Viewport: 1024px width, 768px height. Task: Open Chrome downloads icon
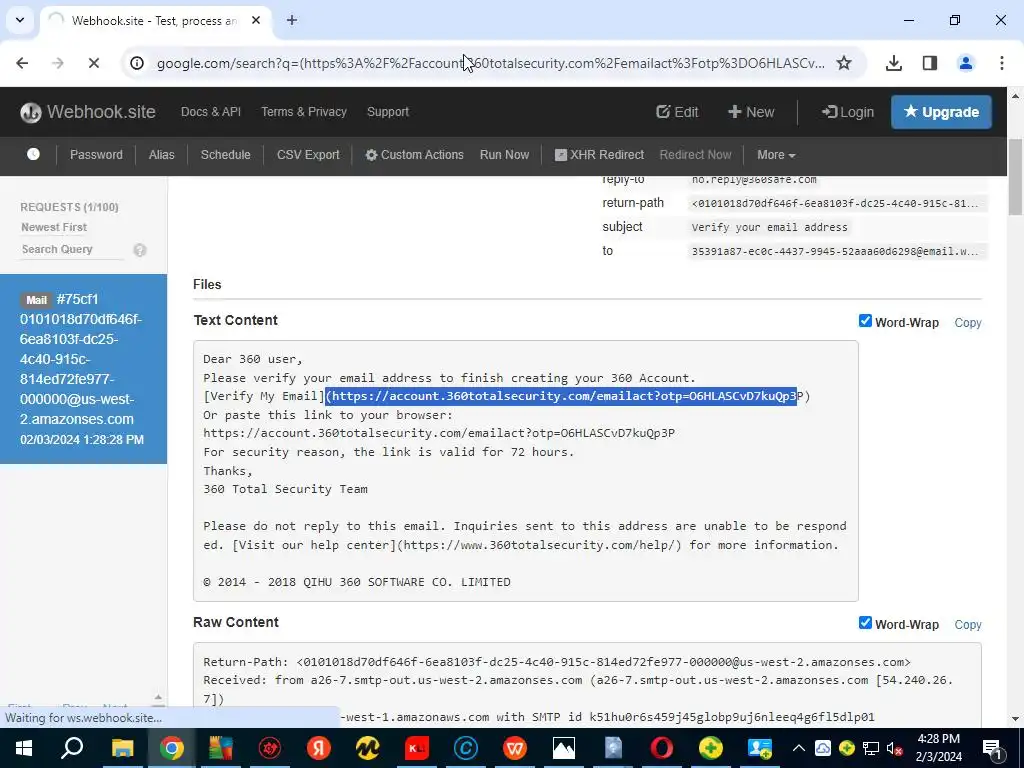coord(893,63)
